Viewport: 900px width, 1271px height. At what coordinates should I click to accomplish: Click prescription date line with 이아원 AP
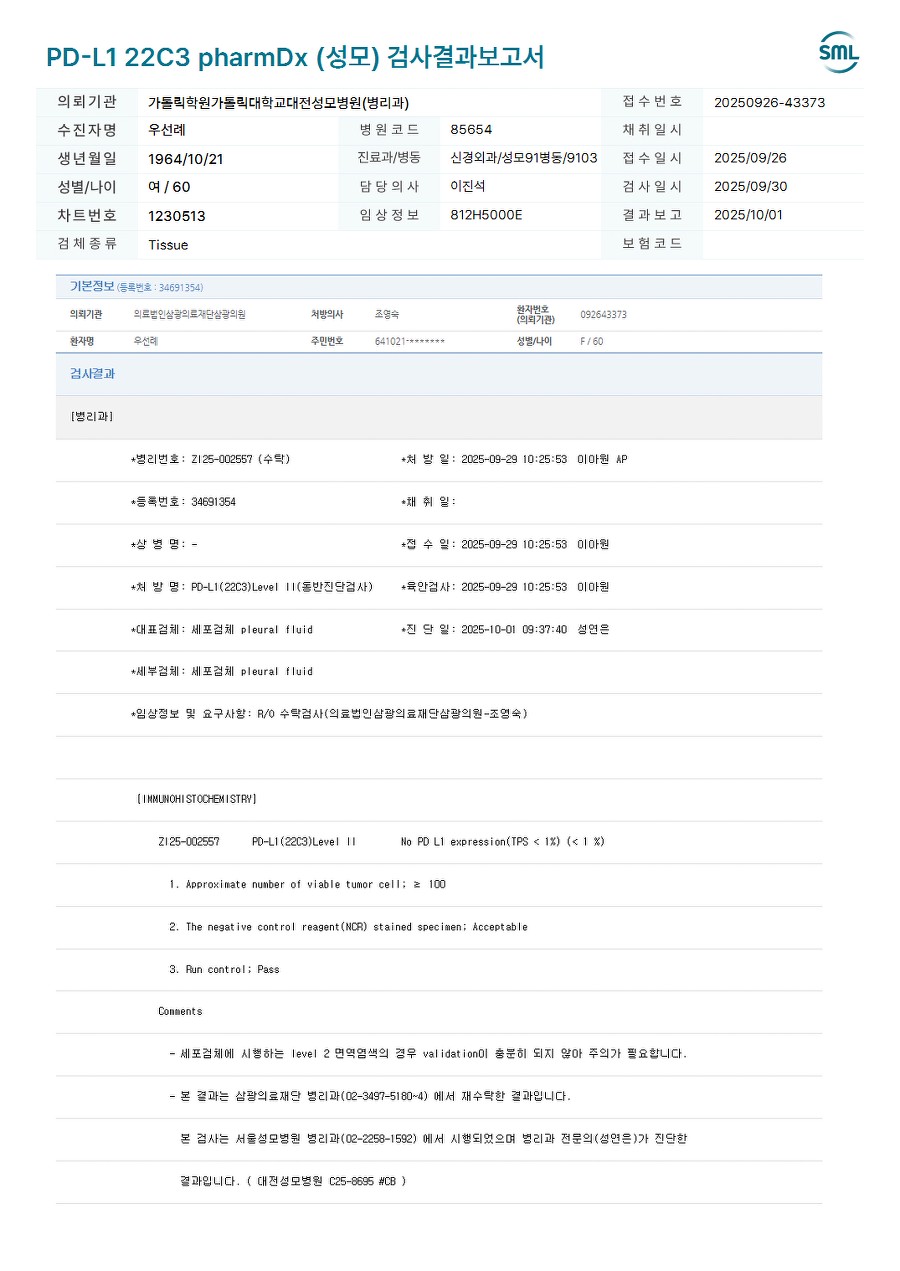pos(514,460)
